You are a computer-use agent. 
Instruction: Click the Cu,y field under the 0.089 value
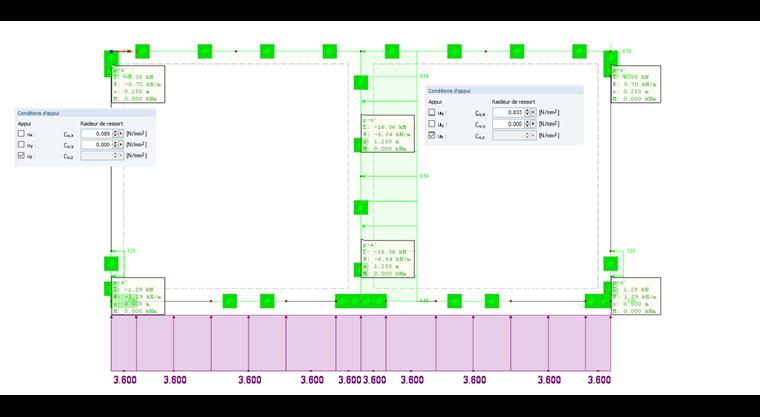pyautogui.click(x=96, y=144)
